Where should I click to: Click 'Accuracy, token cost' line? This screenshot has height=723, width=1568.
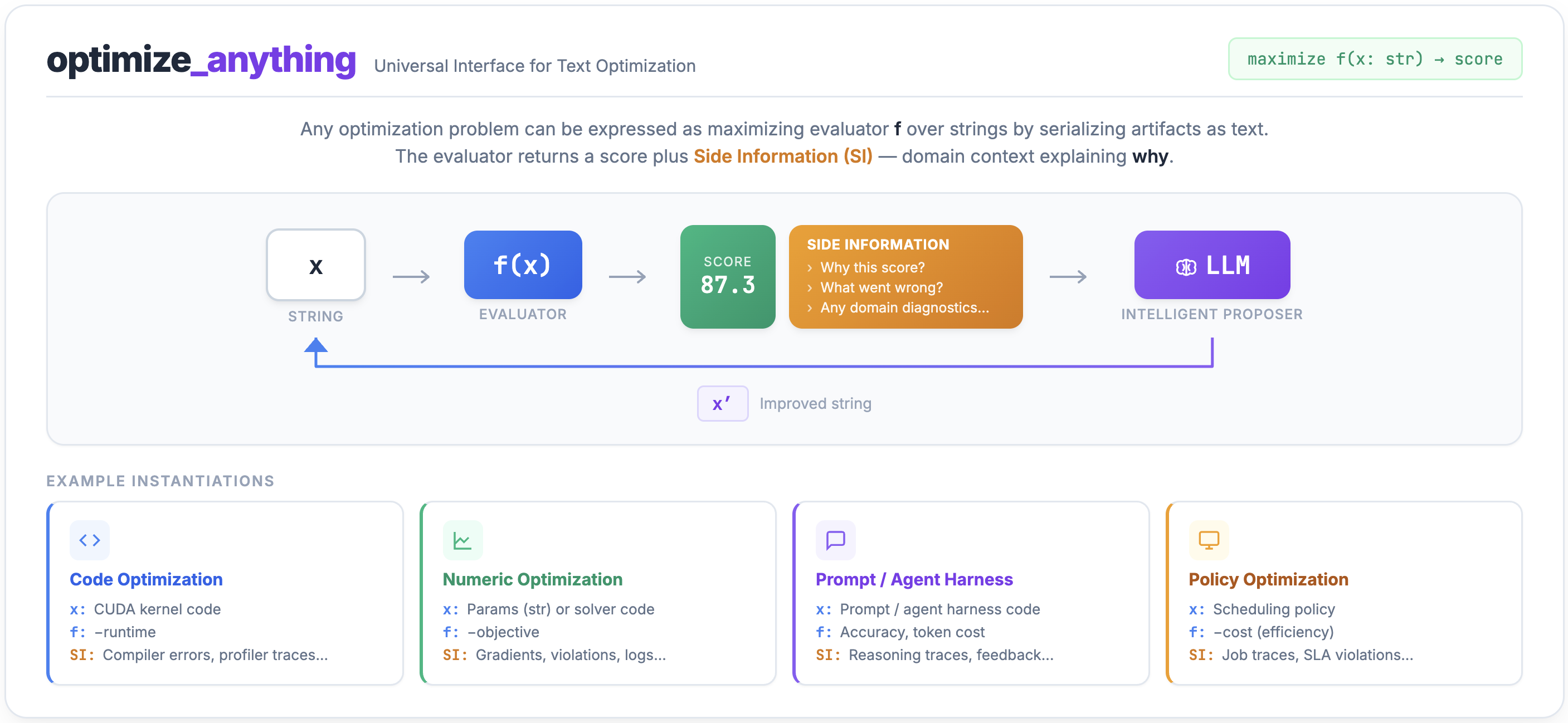(912, 632)
